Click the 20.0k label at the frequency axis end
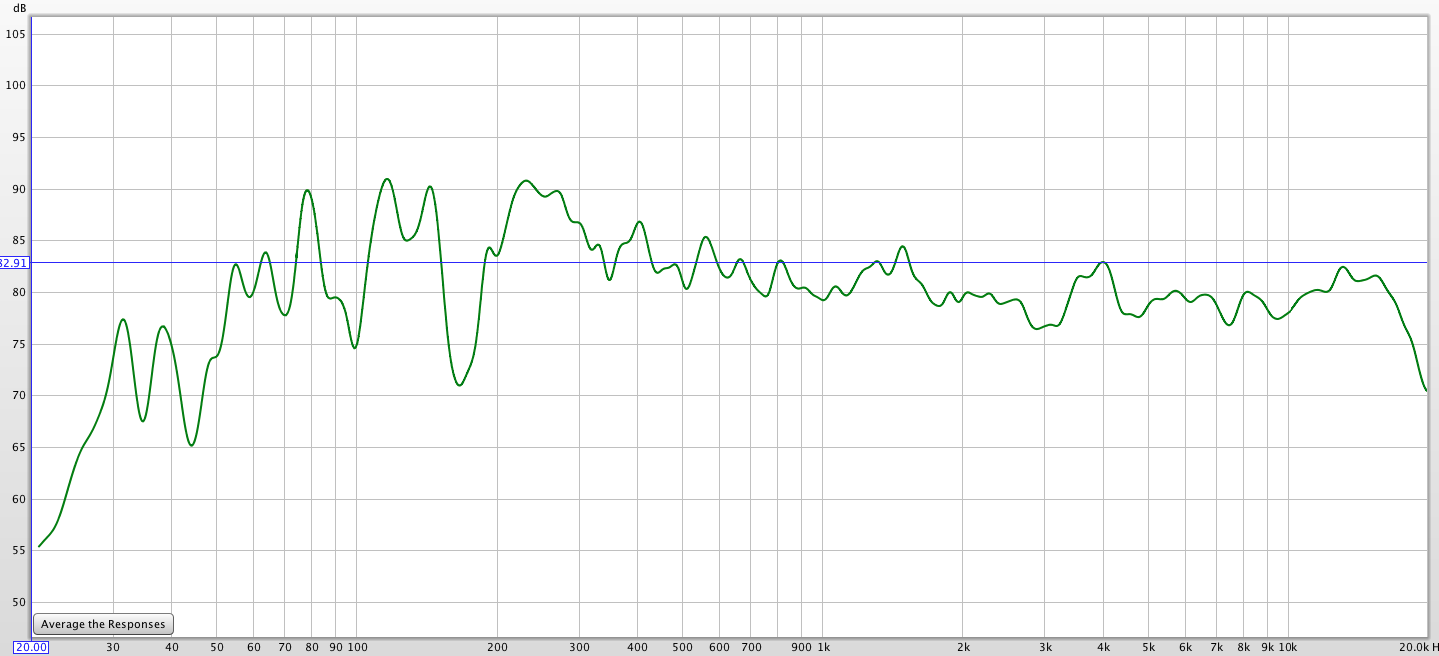The image size is (1439, 656). [1413, 647]
